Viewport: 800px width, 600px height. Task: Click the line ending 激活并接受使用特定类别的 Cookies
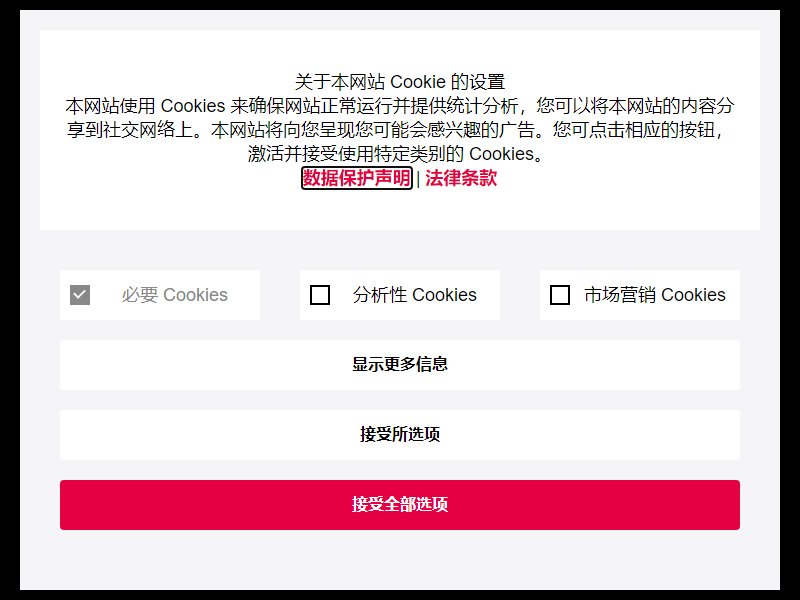tap(396, 154)
